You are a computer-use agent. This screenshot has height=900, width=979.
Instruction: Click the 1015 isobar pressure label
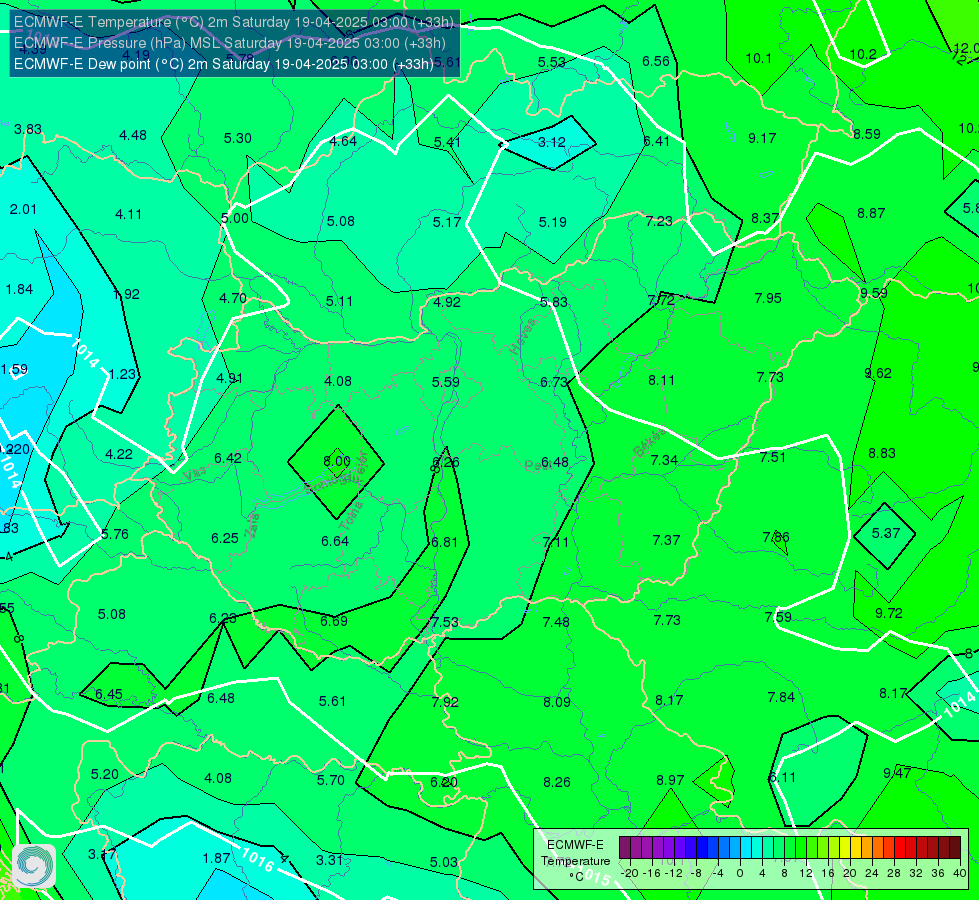pos(593,877)
